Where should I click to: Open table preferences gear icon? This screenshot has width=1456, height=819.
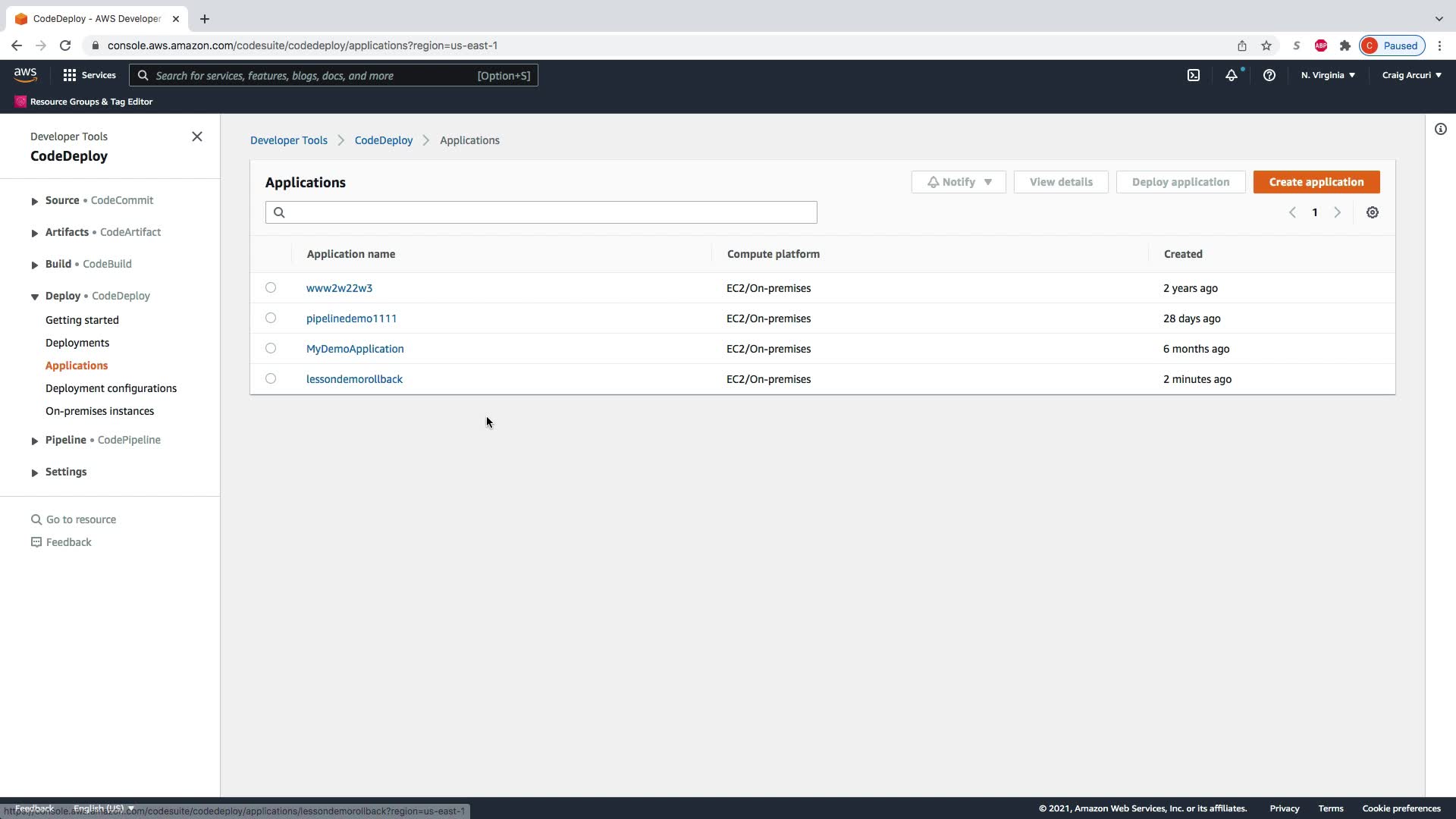tap(1373, 212)
